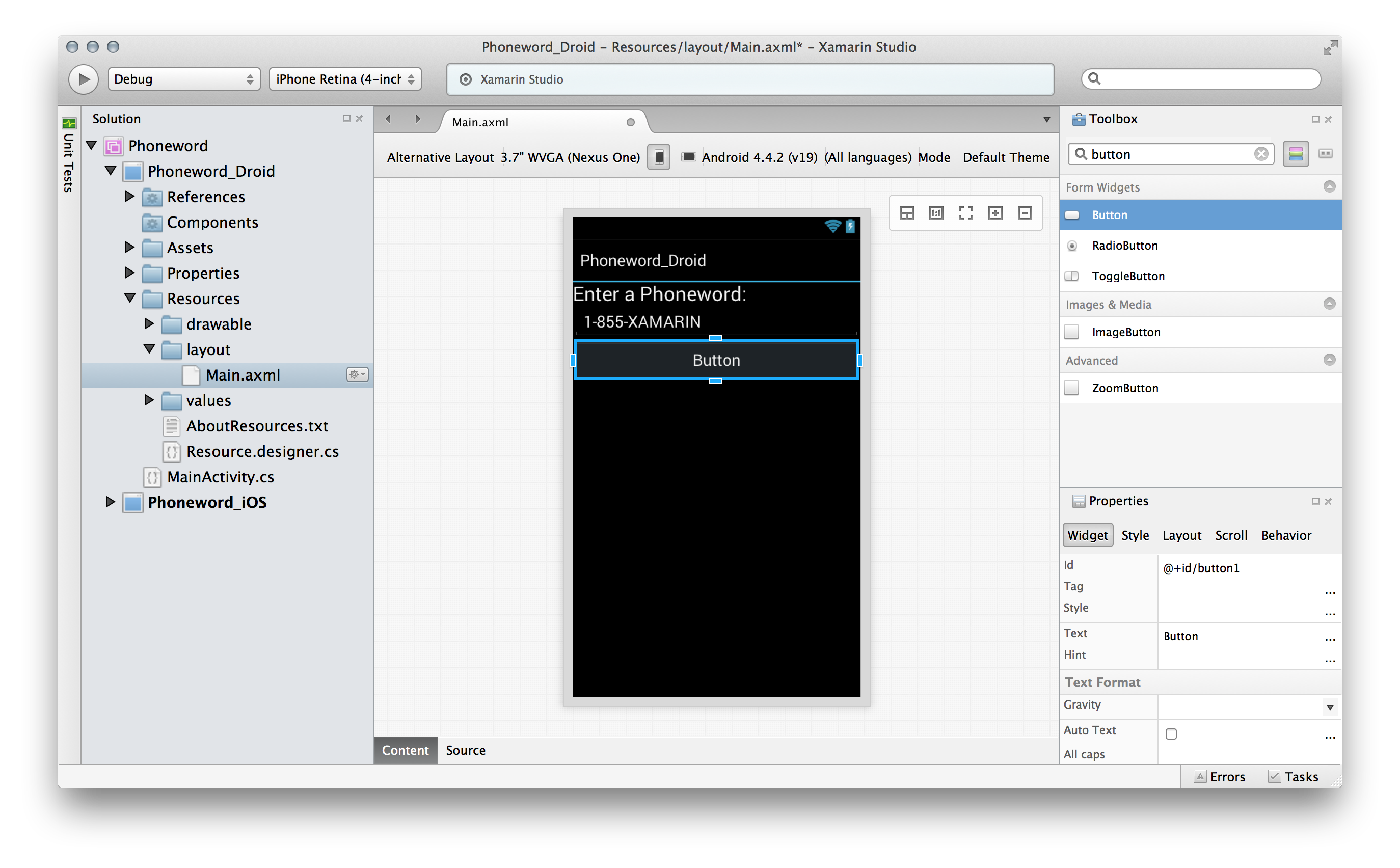Viewport: 1400px width, 868px height.
Task: Select RadioButton widget in toolbox
Action: click(x=1124, y=246)
